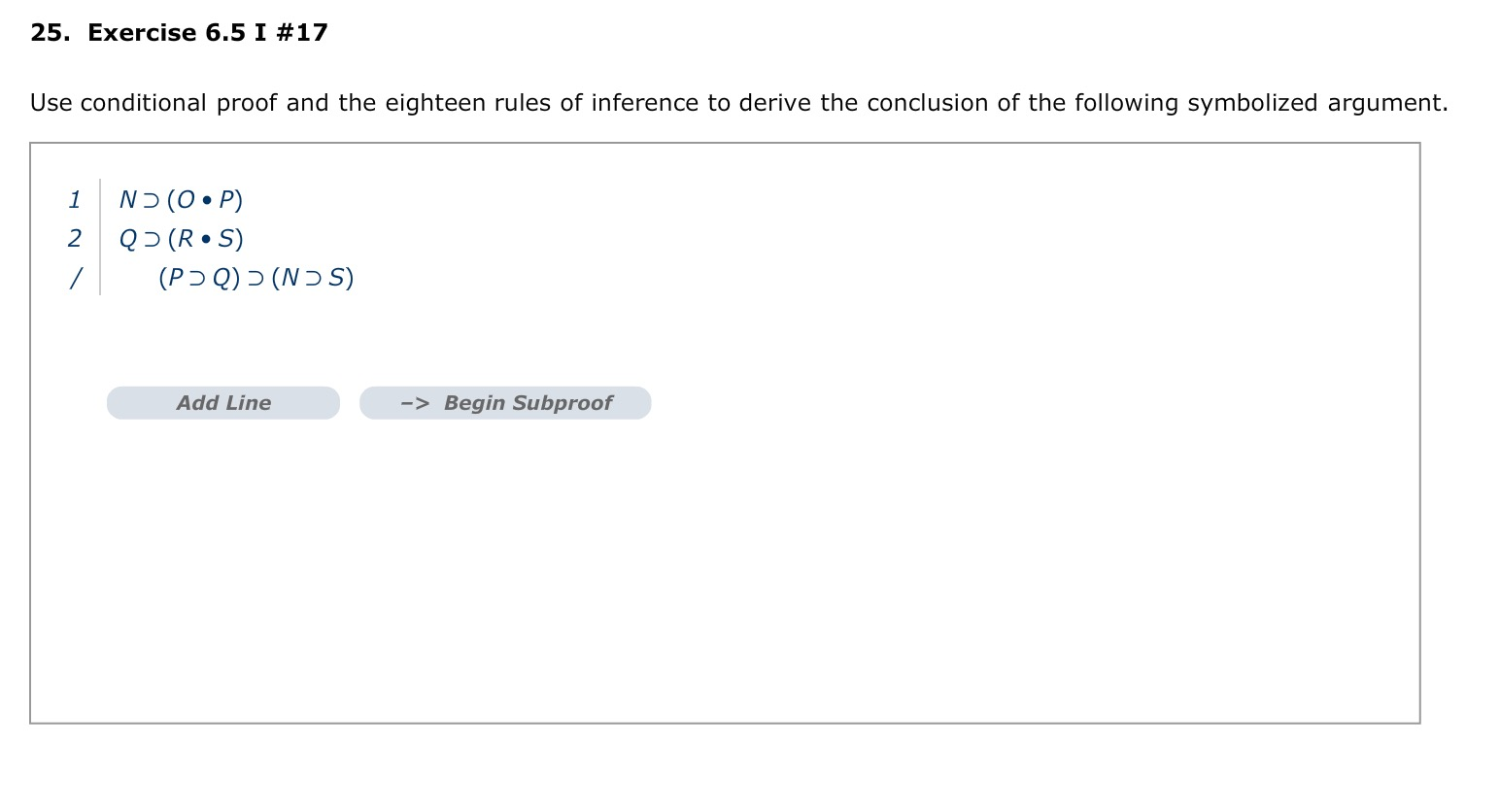Click the dot operator in Q ⊃ (R • S)

point(205,239)
